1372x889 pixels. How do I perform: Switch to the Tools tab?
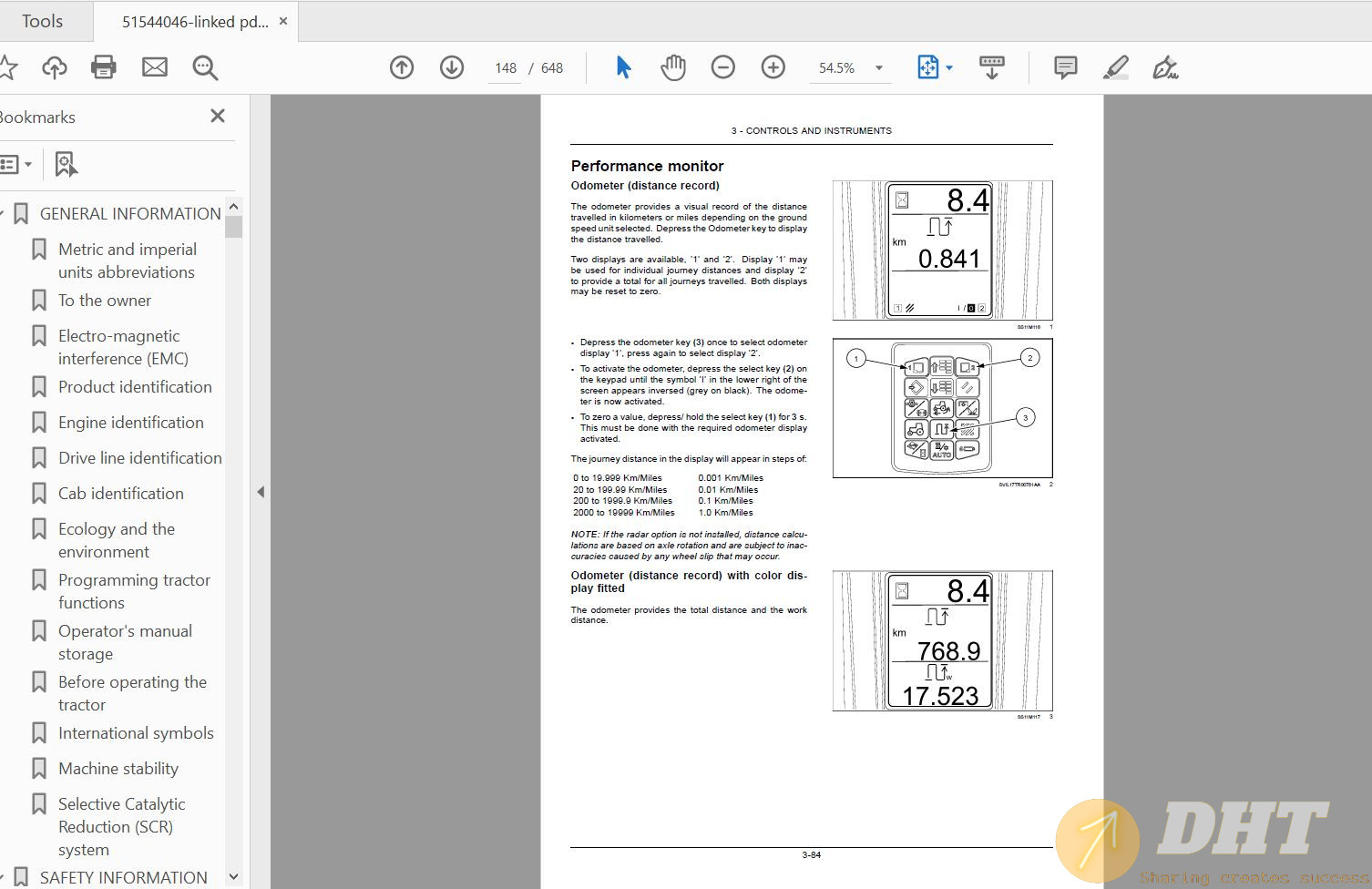tap(43, 21)
